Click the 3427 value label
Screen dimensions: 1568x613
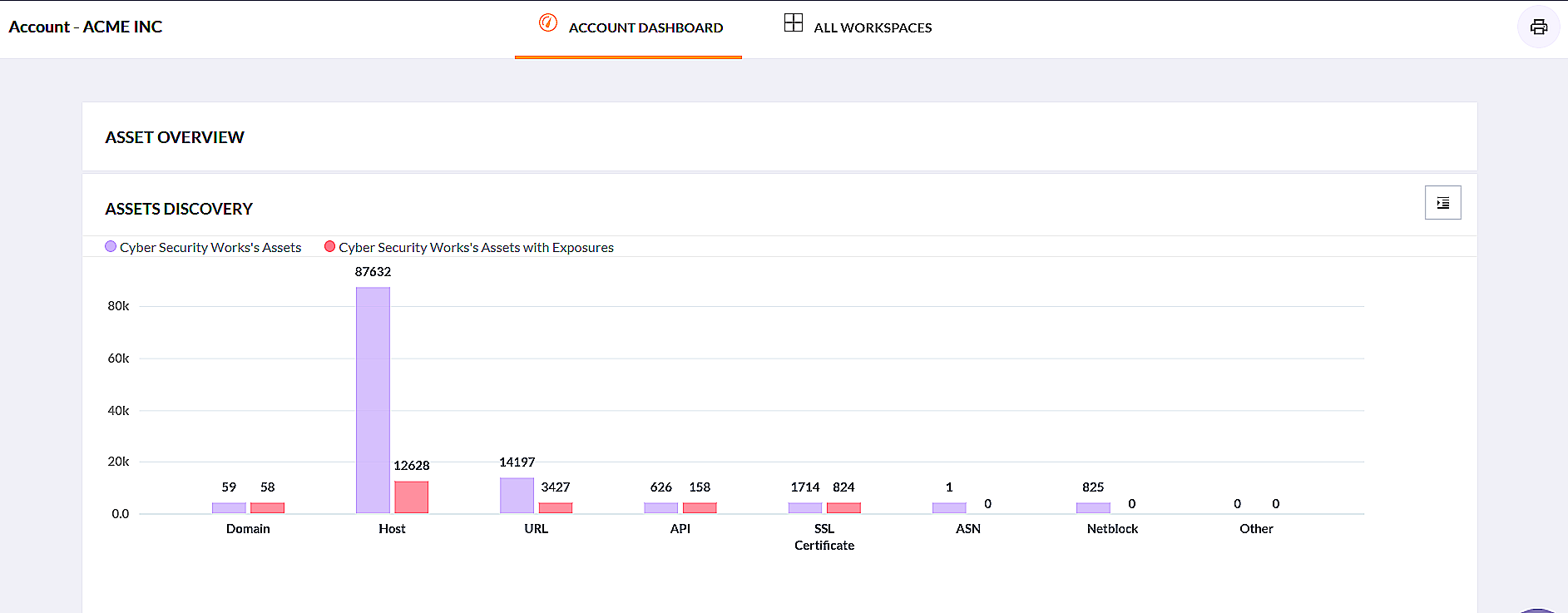pos(556,487)
